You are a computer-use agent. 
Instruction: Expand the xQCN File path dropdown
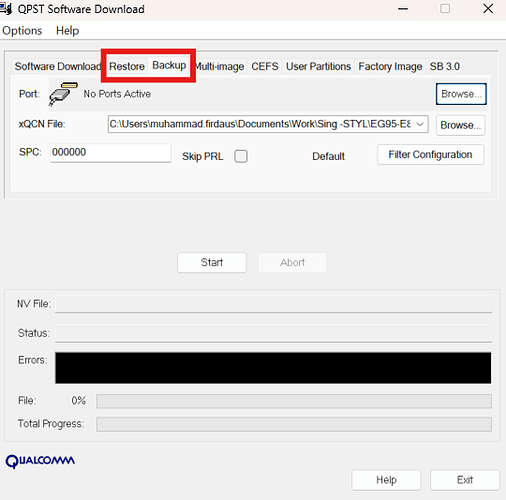[x=420, y=124]
